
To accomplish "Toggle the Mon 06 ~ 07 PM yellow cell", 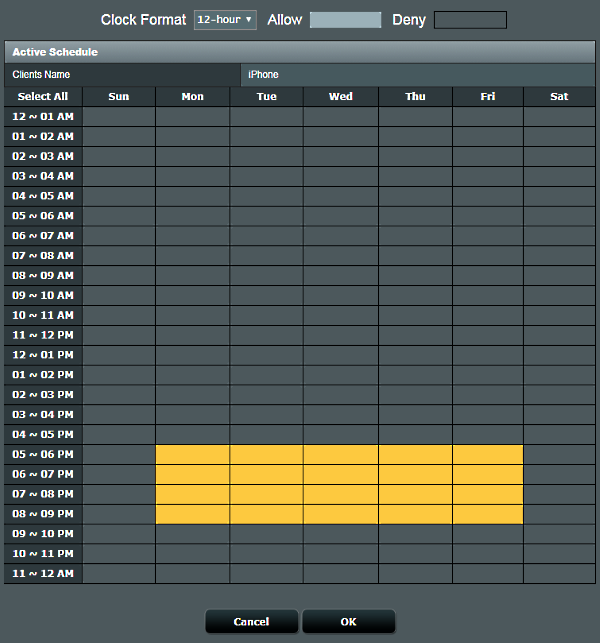I will 193,474.
